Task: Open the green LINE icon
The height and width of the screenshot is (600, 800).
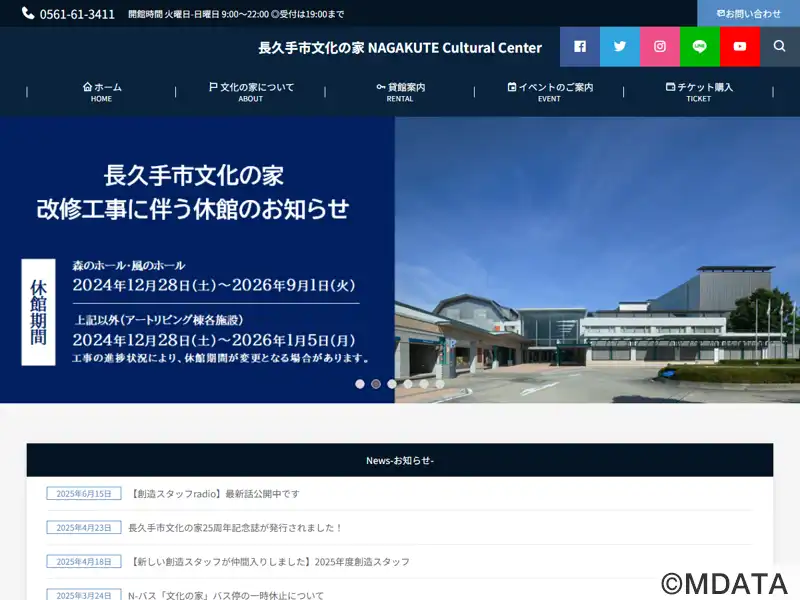Action: tap(699, 46)
